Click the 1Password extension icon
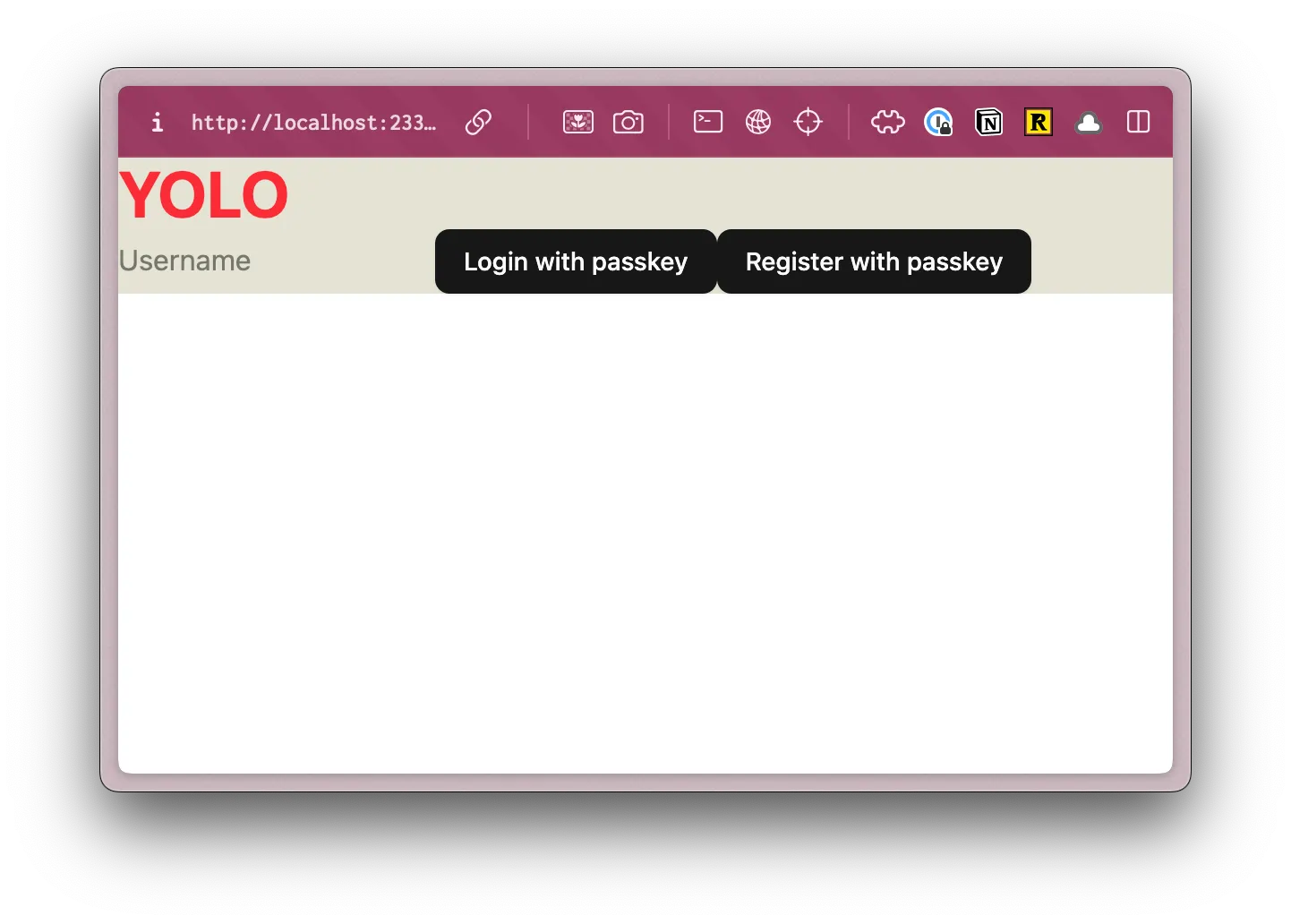 937,122
